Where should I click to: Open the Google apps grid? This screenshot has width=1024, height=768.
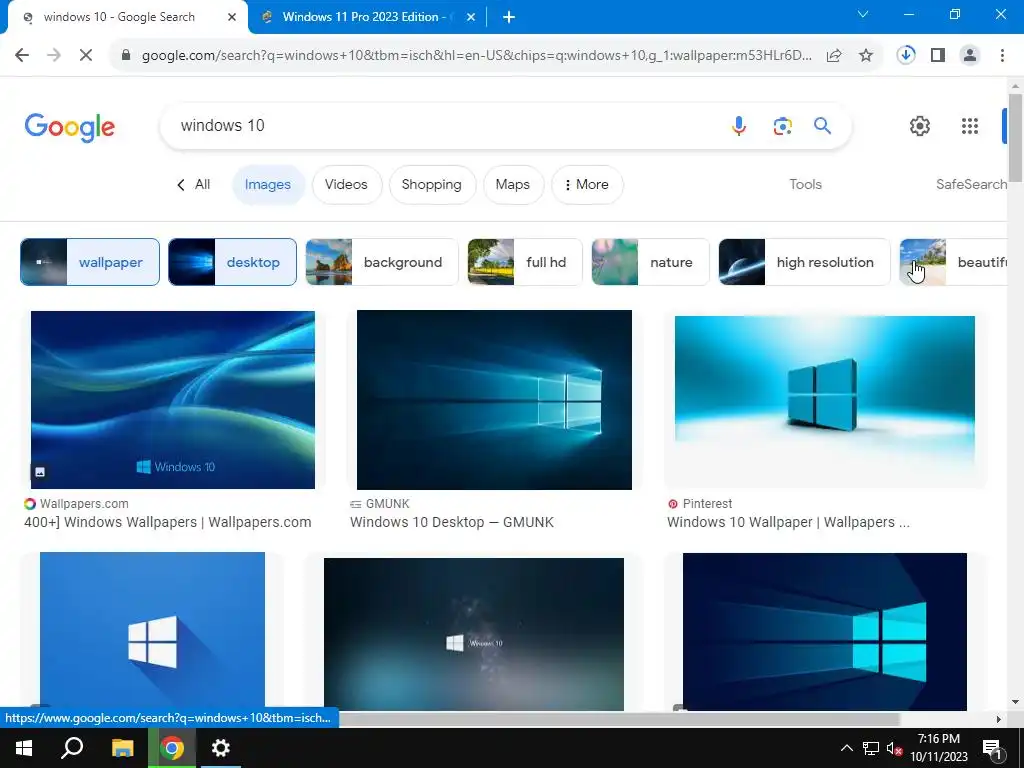970,126
